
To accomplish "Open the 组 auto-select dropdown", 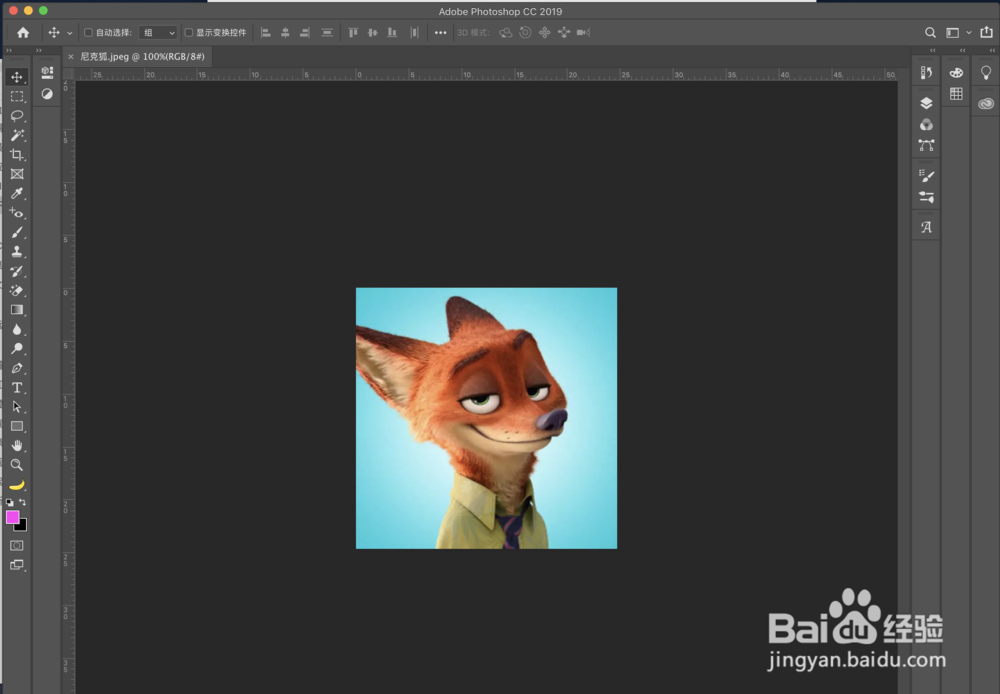I will click(x=158, y=33).
